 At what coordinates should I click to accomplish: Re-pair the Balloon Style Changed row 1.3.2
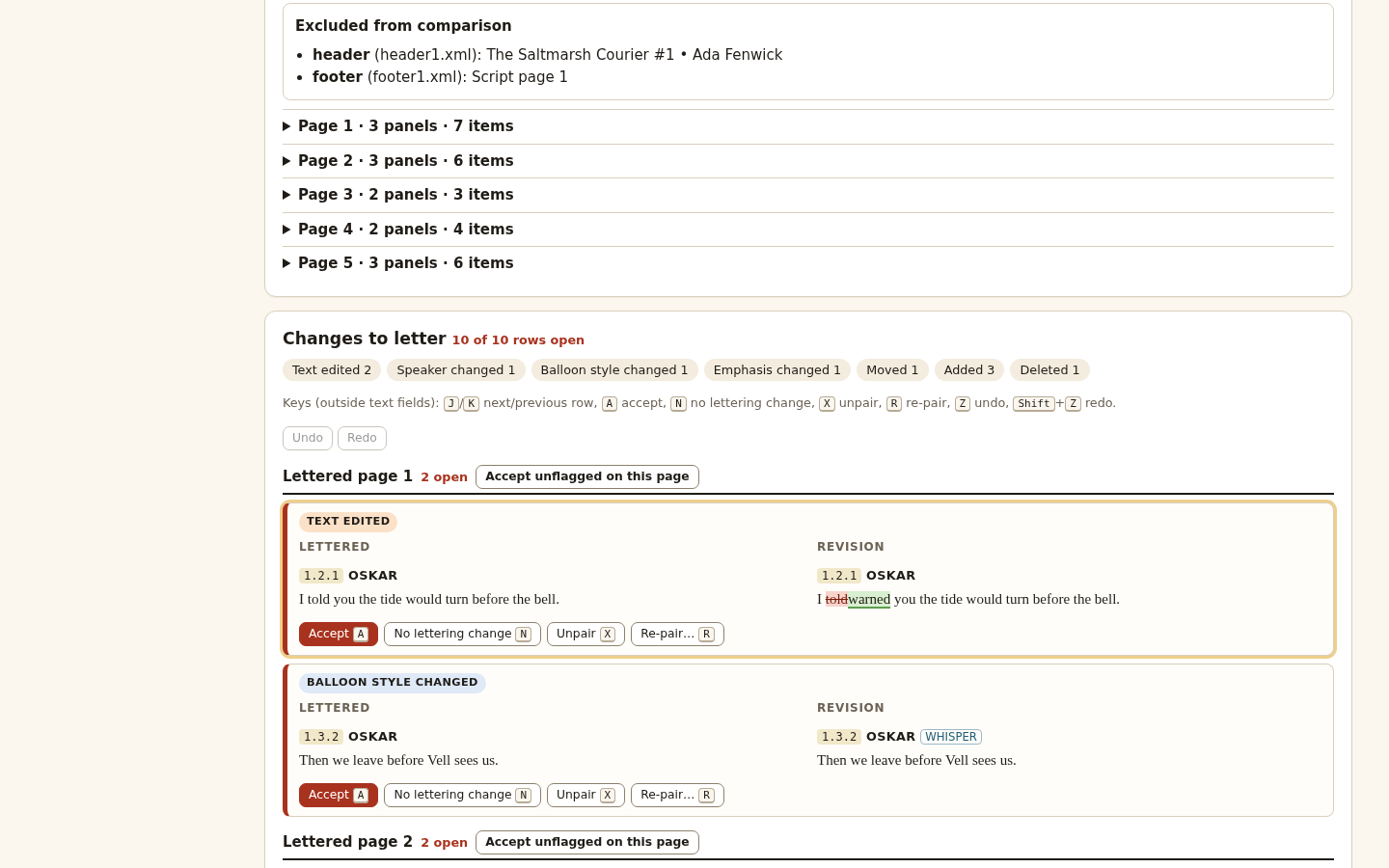[x=677, y=795]
